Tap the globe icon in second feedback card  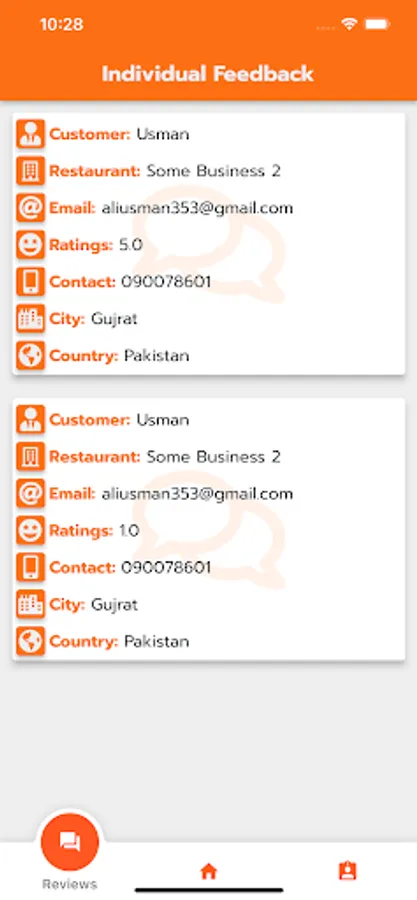click(x=30, y=641)
